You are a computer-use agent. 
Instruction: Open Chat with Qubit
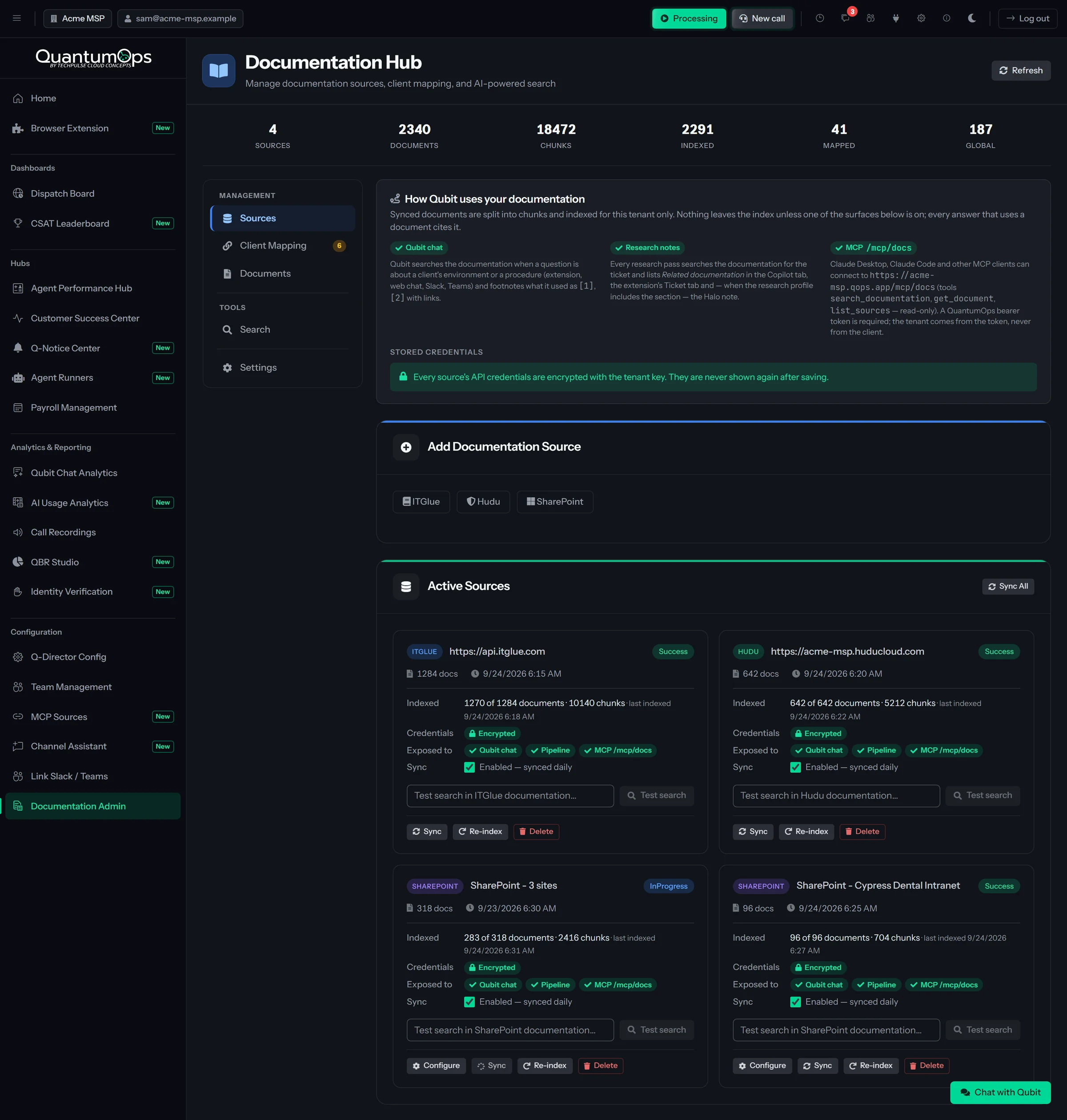[x=1000, y=1092]
